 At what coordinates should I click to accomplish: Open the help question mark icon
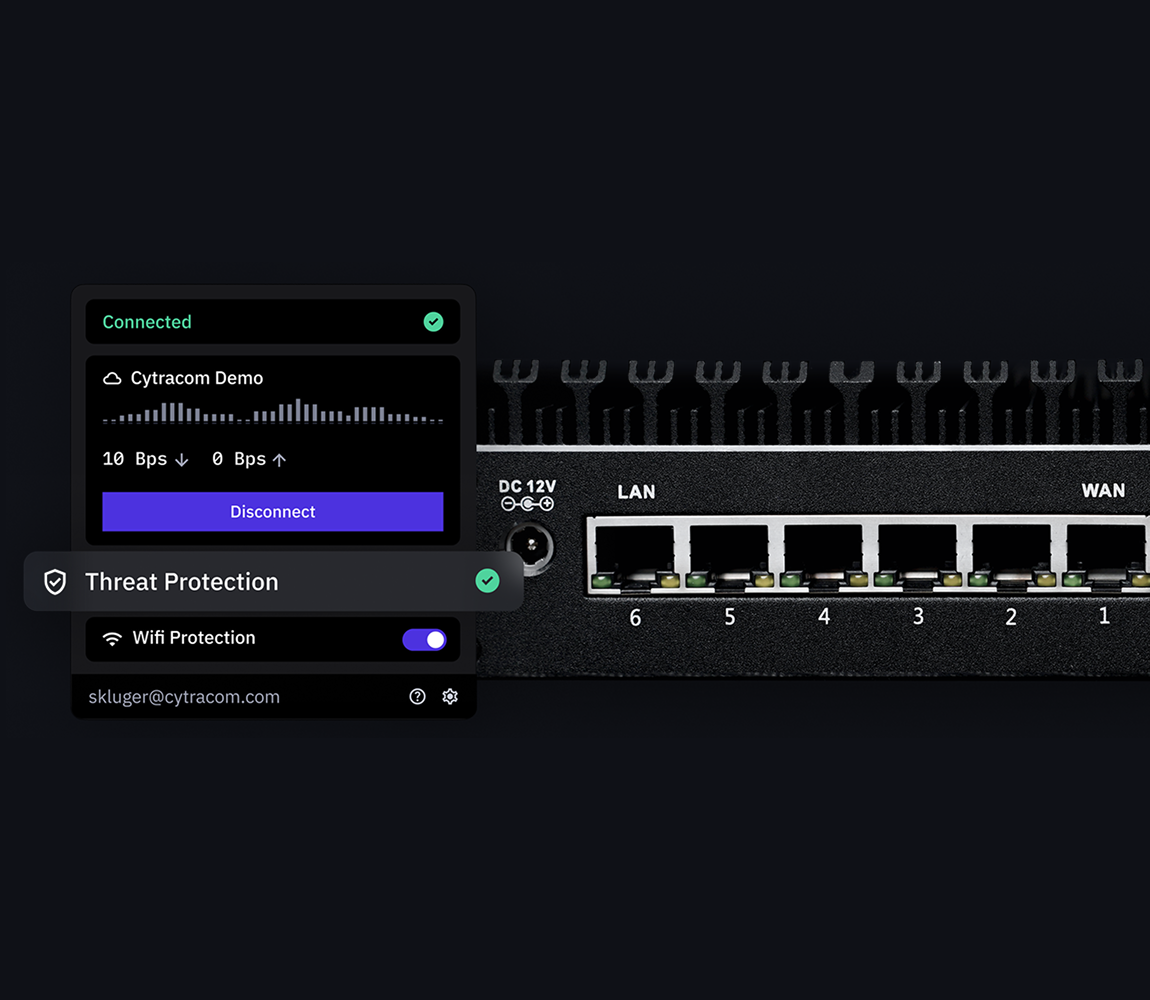pos(417,696)
